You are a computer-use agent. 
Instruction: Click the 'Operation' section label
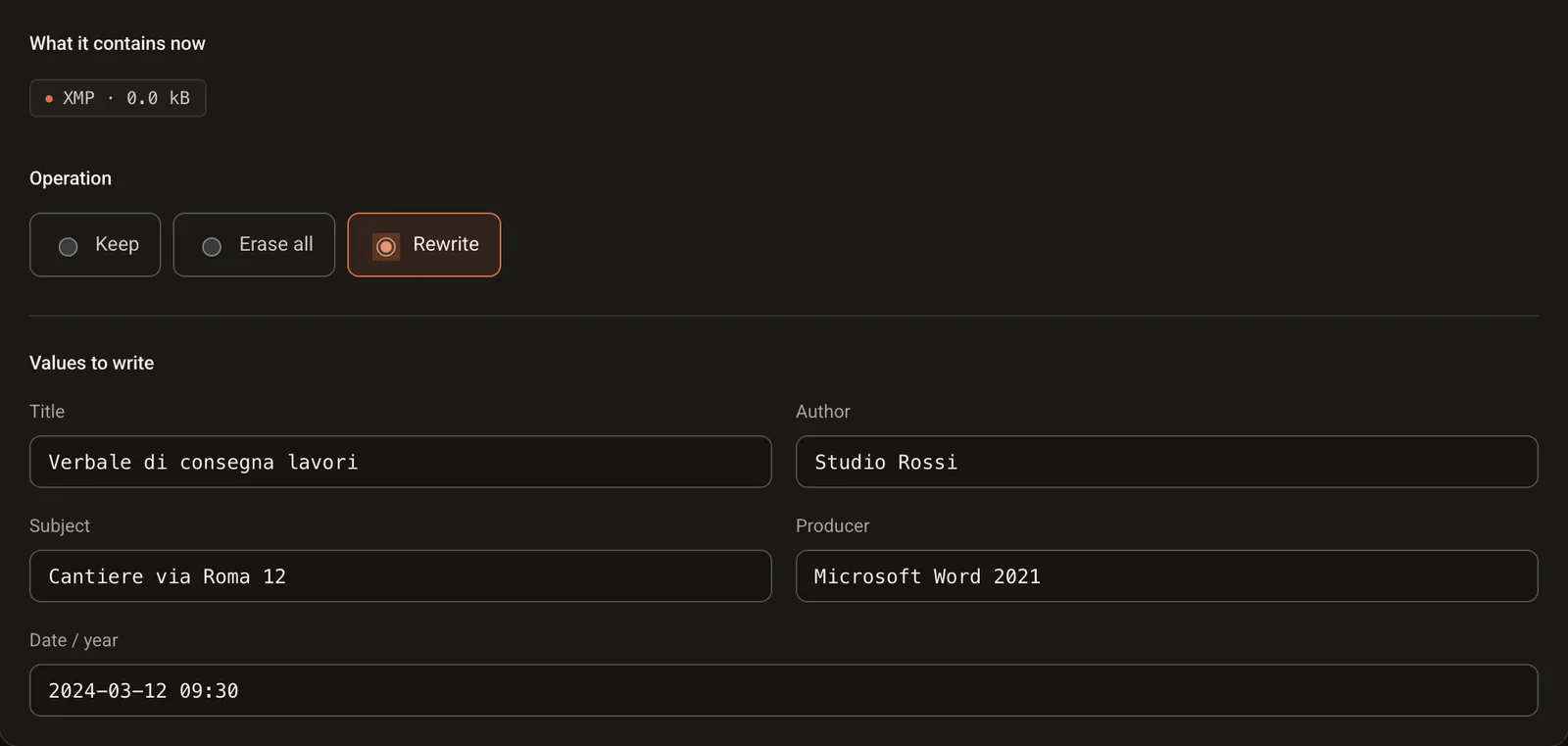[71, 178]
